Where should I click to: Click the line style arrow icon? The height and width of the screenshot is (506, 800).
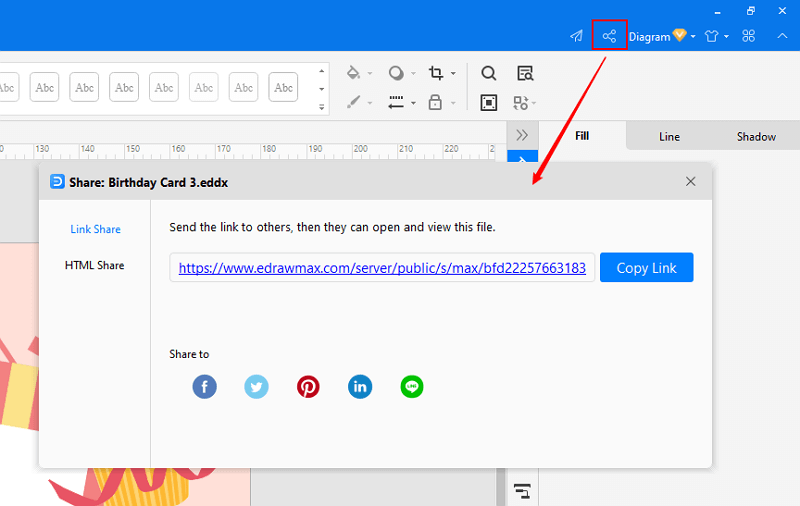point(396,102)
